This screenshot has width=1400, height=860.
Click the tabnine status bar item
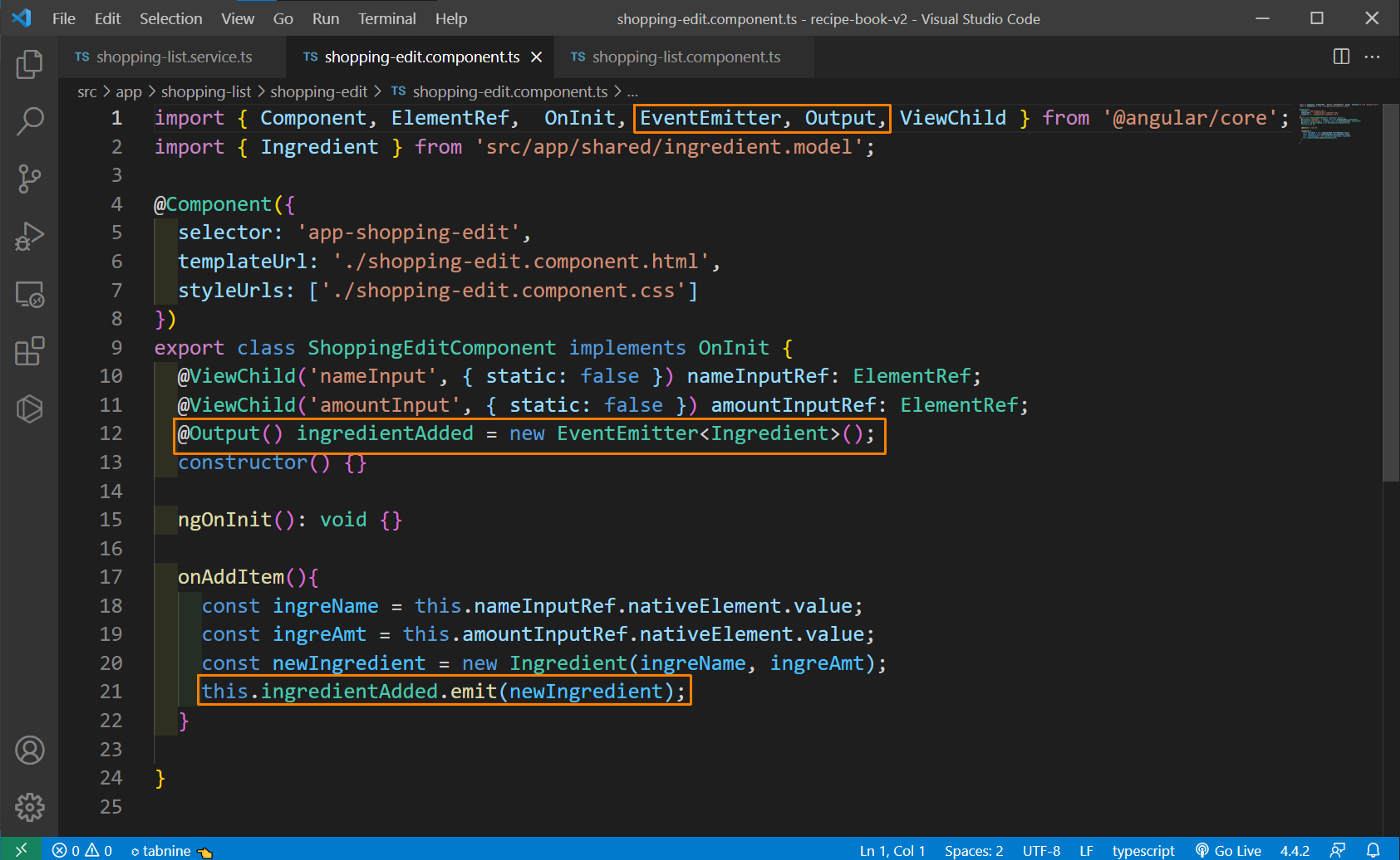point(172,850)
